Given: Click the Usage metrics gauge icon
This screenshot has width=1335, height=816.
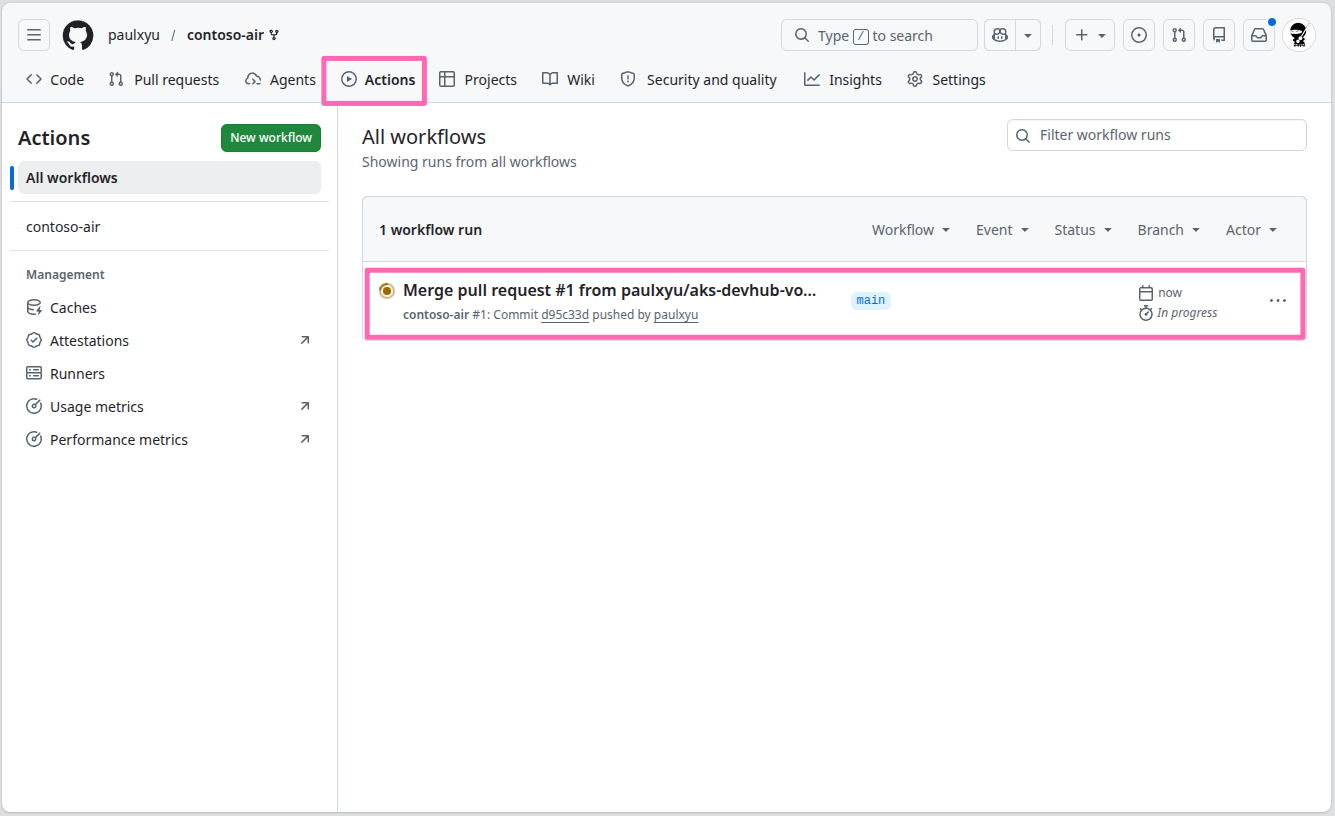Looking at the screenshot, I should 34,407.
